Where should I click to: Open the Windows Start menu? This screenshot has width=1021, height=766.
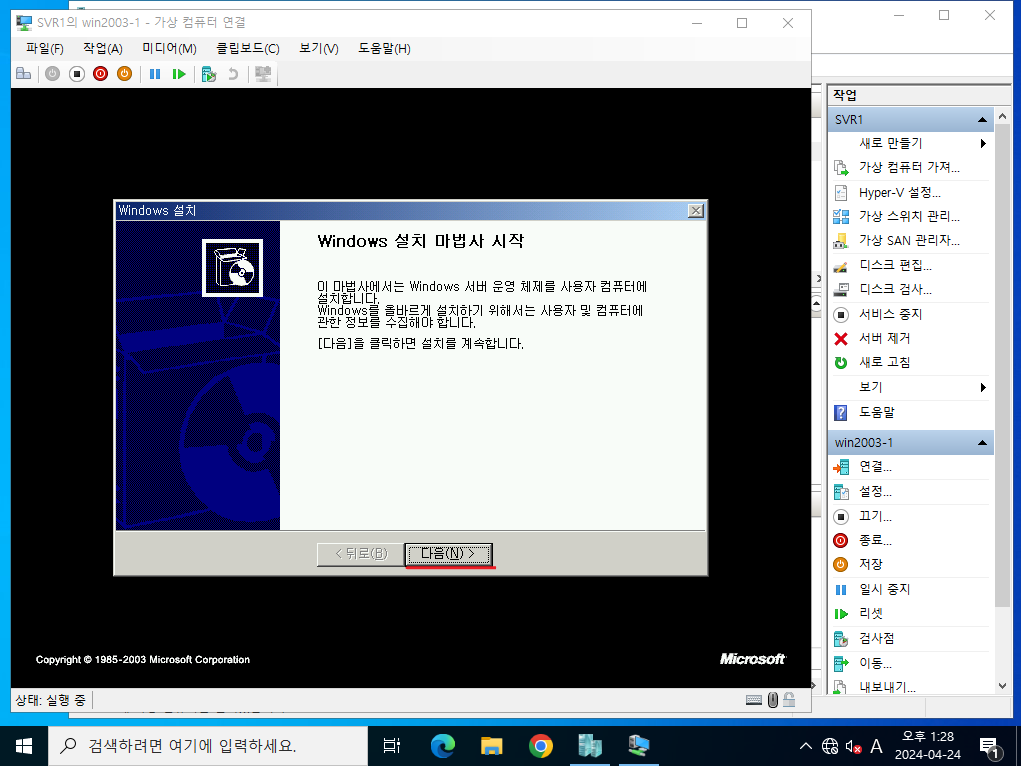[x=24, y=746]
